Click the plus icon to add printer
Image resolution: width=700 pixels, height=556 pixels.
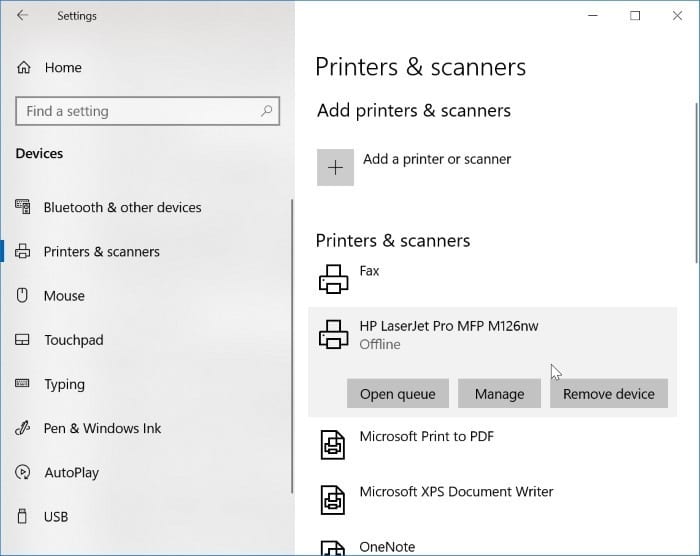click(x=335, y=167)
